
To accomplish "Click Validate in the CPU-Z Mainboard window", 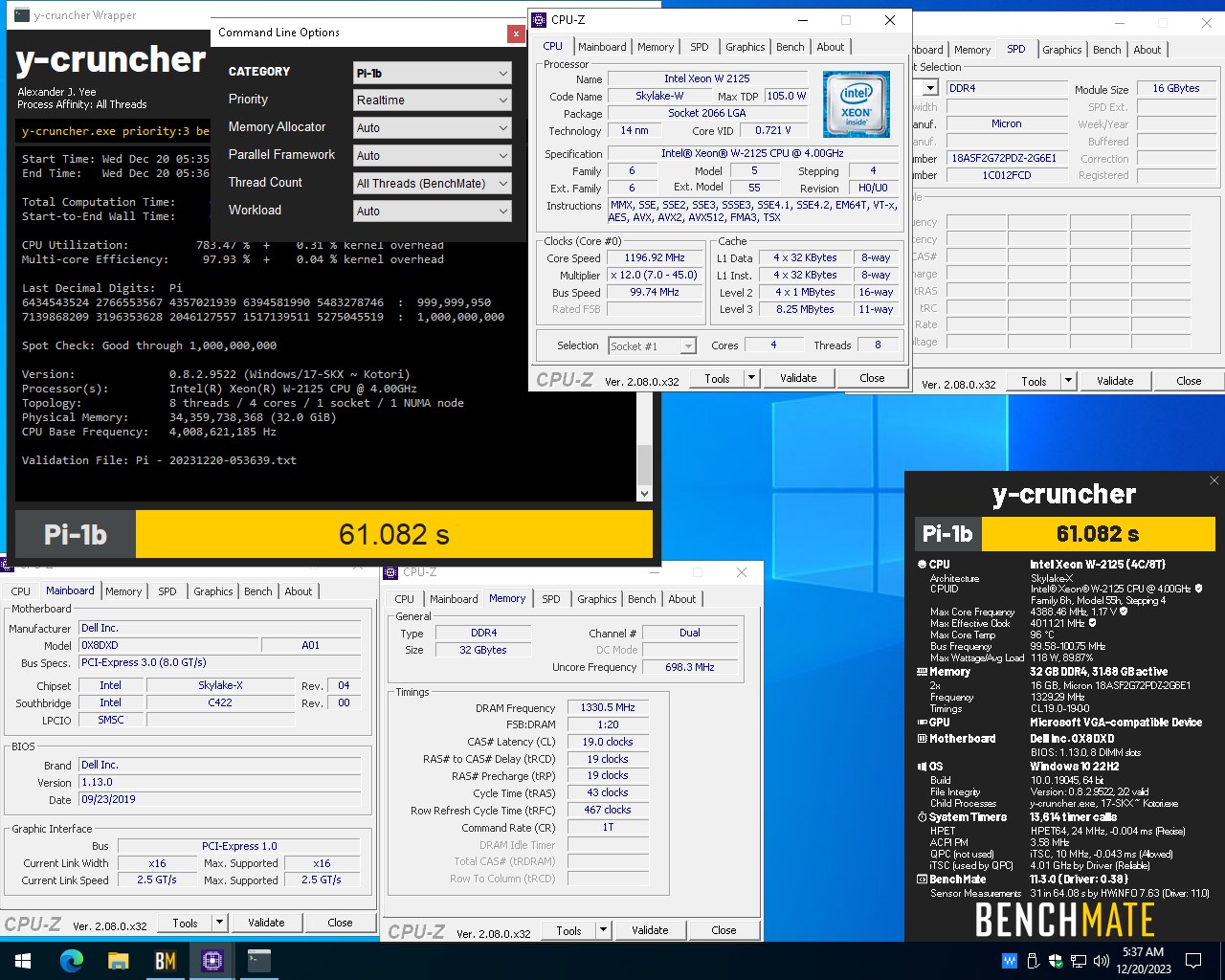I will [266, 923].
